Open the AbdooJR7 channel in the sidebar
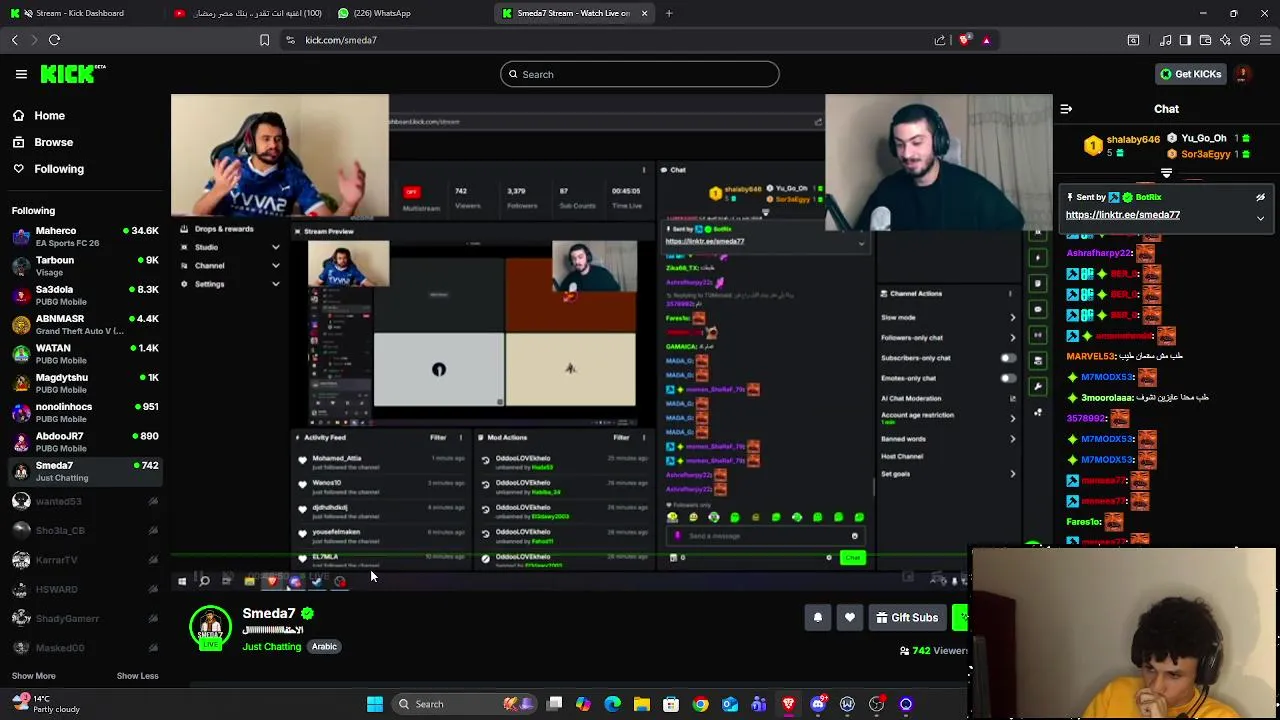The width and height of the screenshot is (1280, 720). (x=85, y=442)
